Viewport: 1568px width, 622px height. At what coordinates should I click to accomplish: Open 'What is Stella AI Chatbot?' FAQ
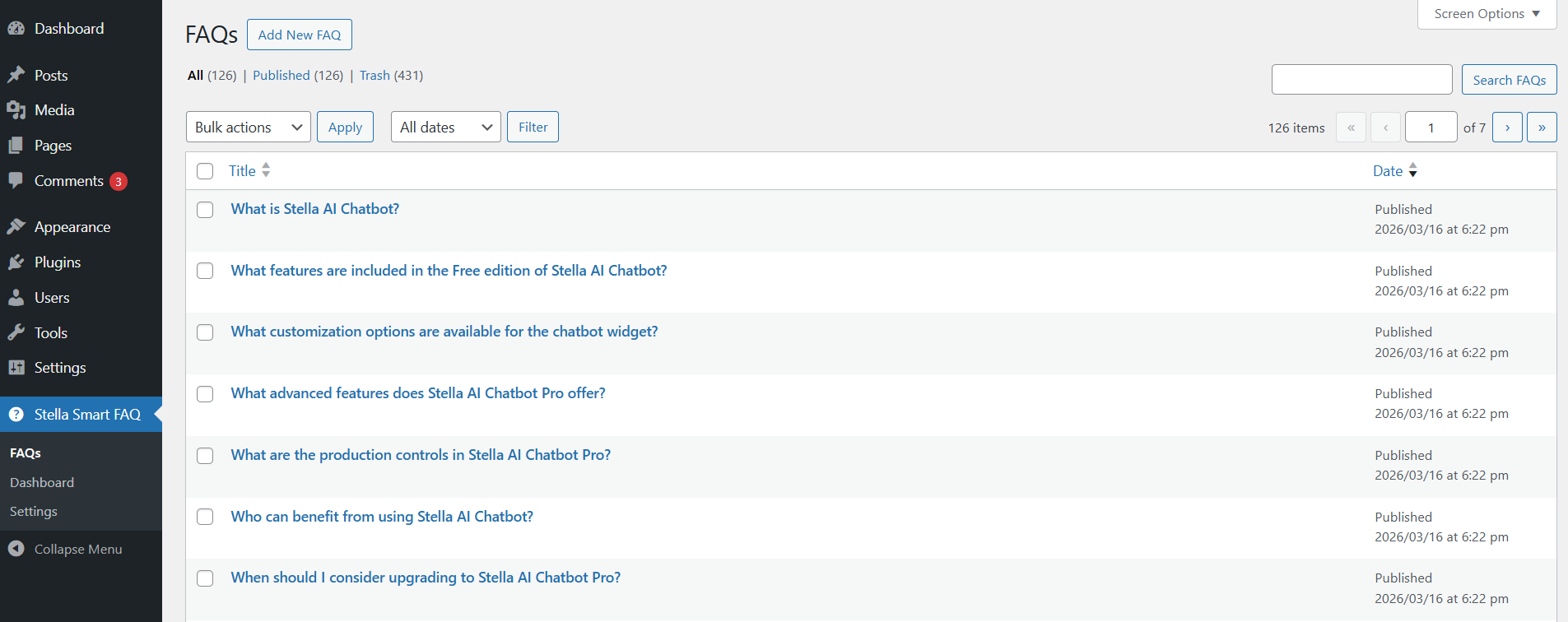[x=314, y=209]
